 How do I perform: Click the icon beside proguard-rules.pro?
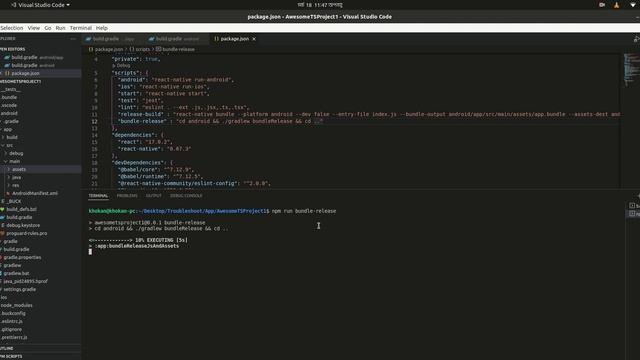click(x=2, y=233)
